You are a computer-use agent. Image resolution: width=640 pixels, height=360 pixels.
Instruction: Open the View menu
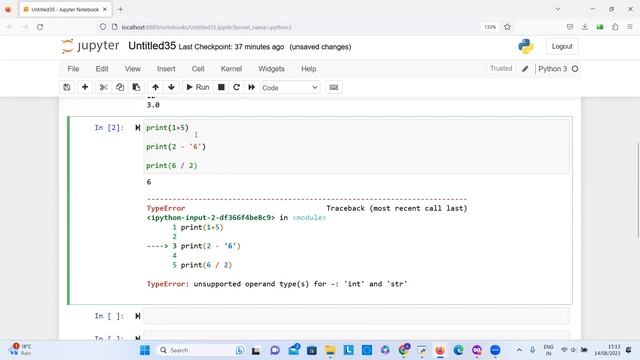133,69
